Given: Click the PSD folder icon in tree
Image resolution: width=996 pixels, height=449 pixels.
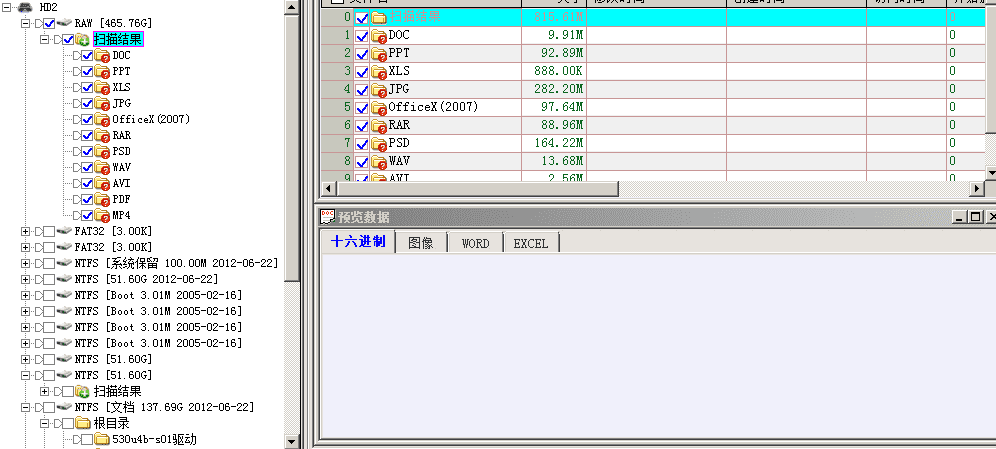Looking at the screenshot, I should tap(102, 152).
